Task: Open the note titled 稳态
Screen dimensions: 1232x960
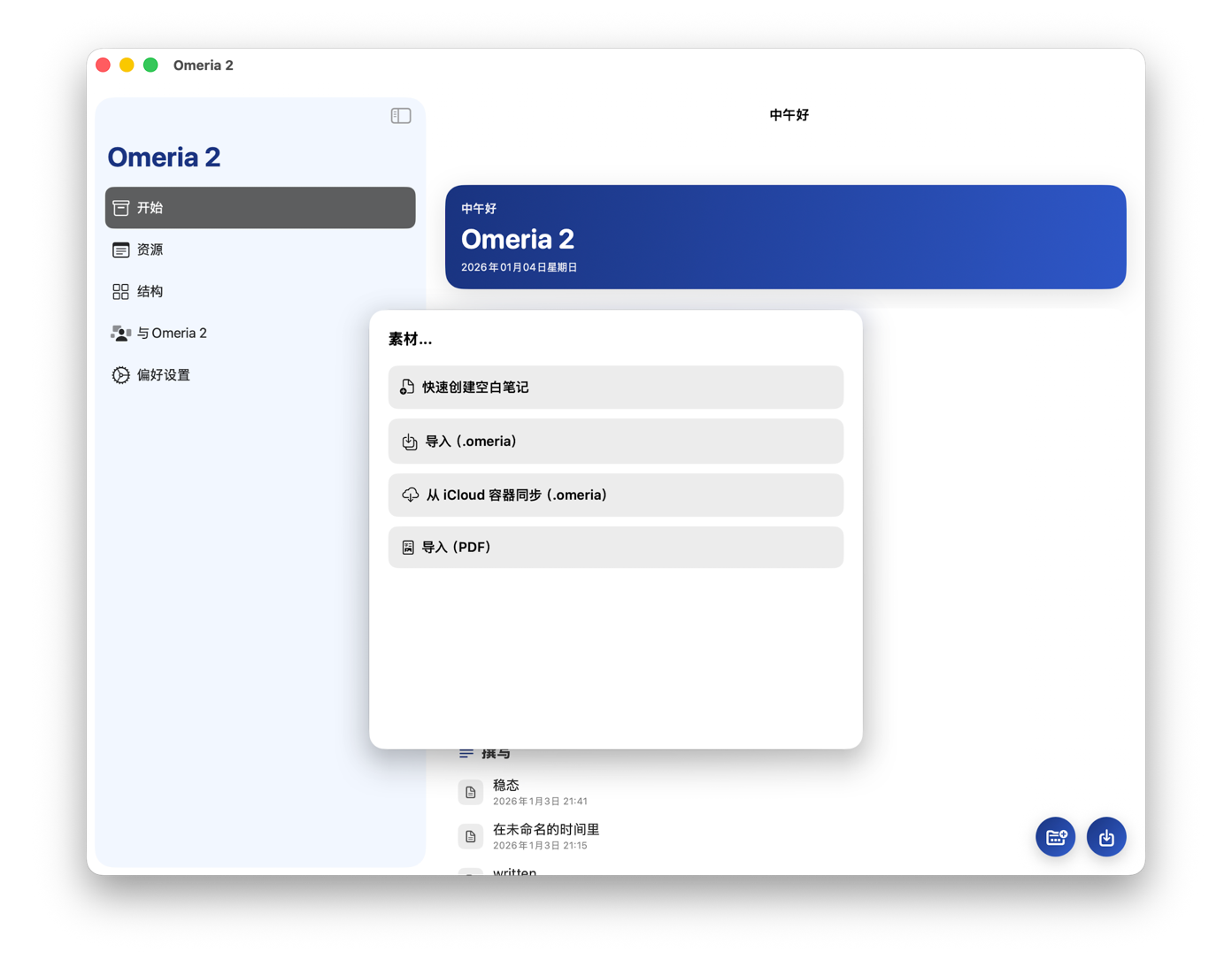Action: (506, 786)
